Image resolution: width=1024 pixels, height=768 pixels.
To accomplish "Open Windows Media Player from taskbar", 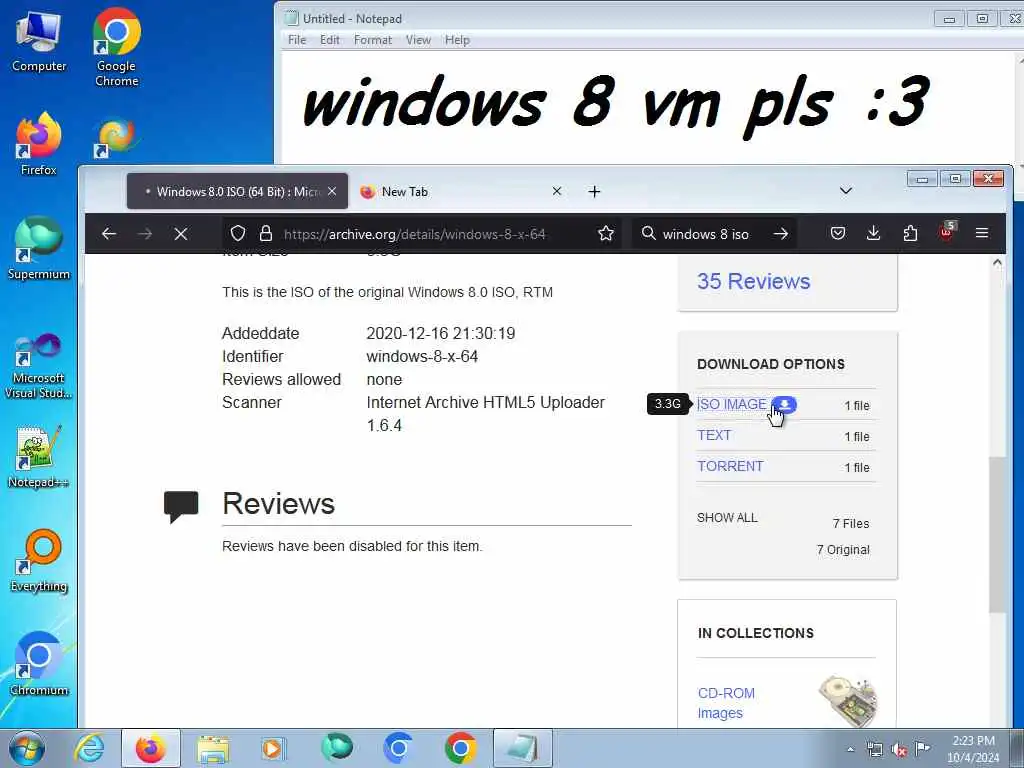I will (273, 748).
